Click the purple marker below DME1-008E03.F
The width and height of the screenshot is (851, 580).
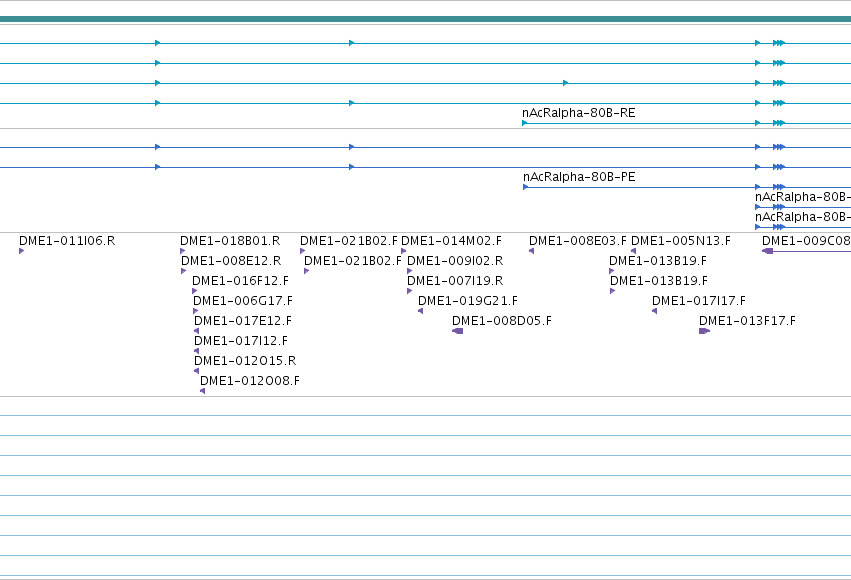531,251
